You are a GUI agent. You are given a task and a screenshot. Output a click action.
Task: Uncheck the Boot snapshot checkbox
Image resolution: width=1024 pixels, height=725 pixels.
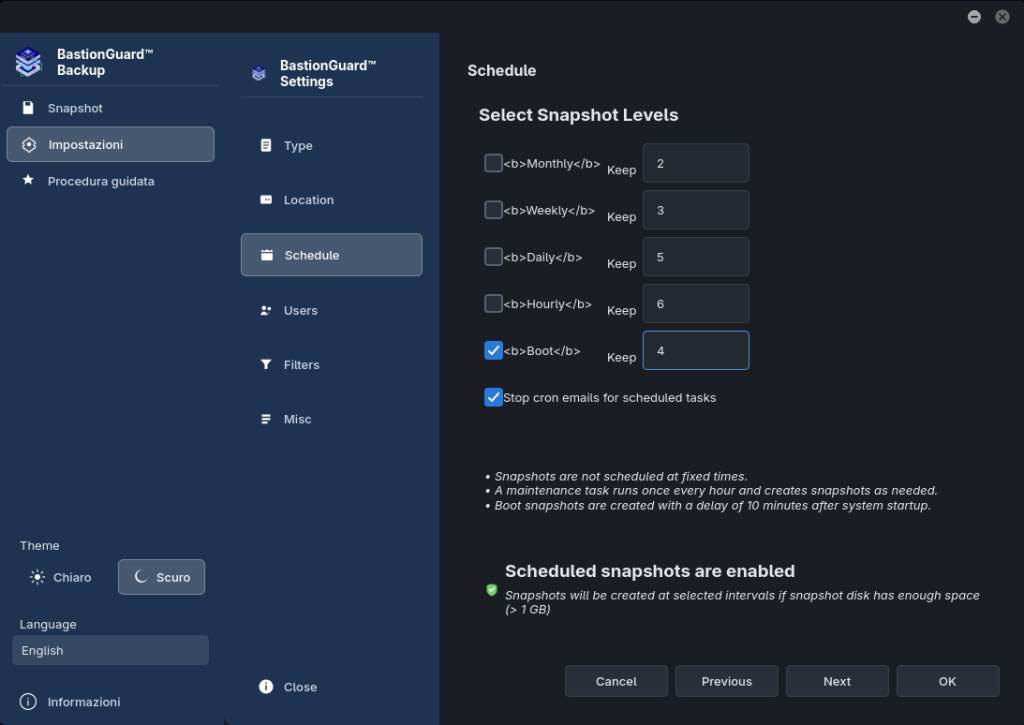(493, 351)
